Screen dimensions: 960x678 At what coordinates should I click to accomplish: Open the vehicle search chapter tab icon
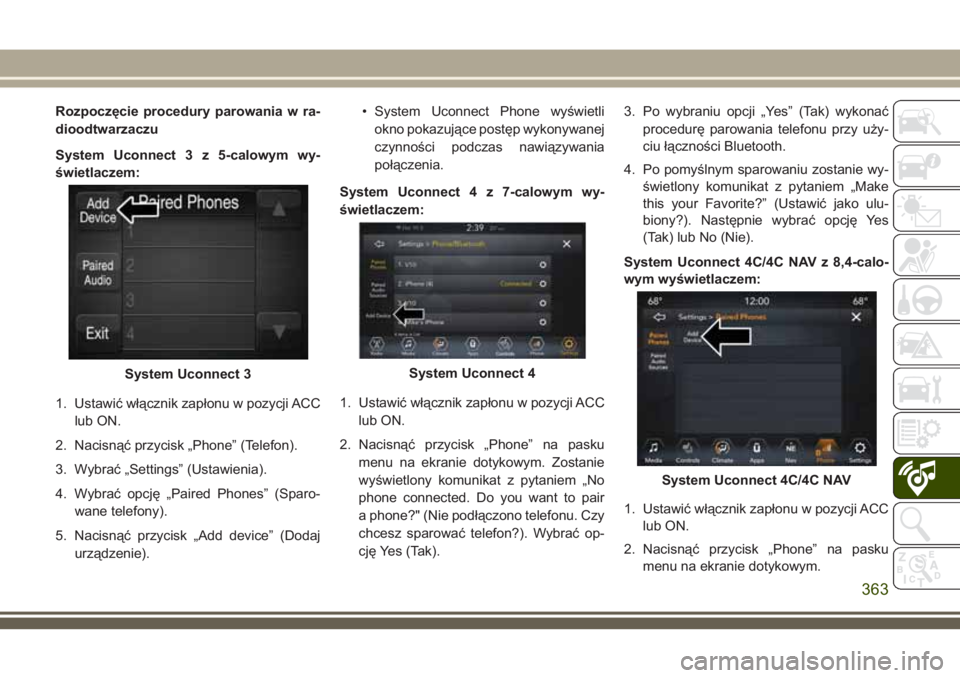click(925, 121)
